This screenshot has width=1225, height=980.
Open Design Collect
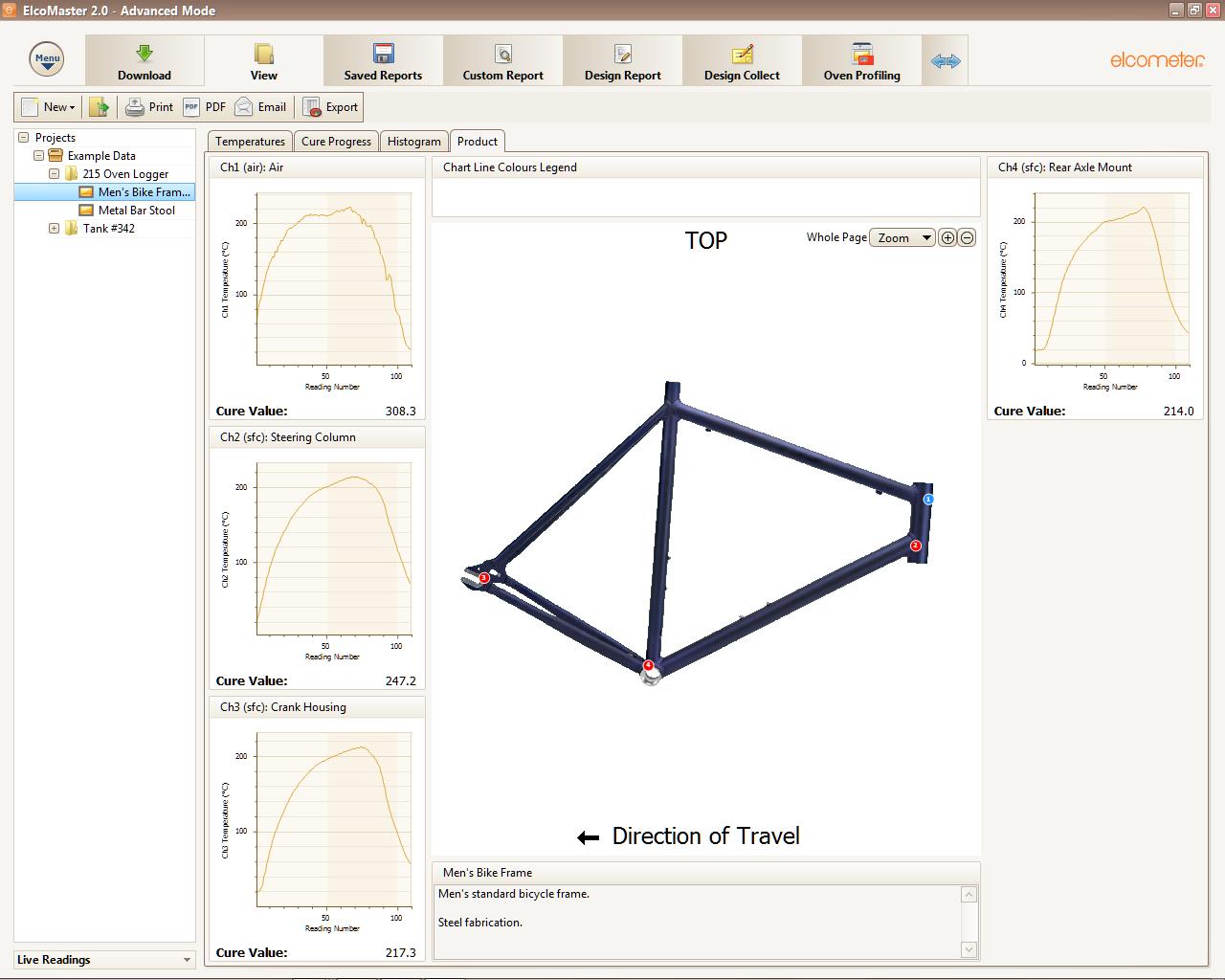pos(742,61)
